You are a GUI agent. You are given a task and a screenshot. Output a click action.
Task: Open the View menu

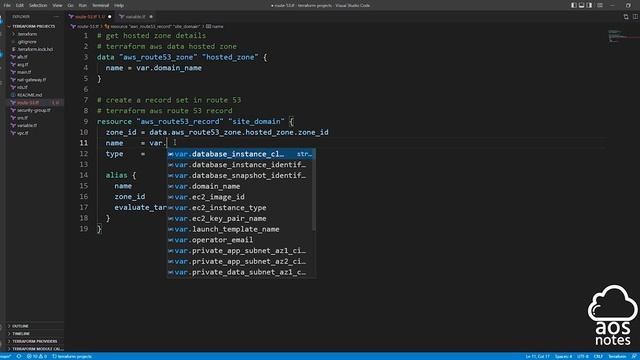pyautogui.click(x=58, y=5)
